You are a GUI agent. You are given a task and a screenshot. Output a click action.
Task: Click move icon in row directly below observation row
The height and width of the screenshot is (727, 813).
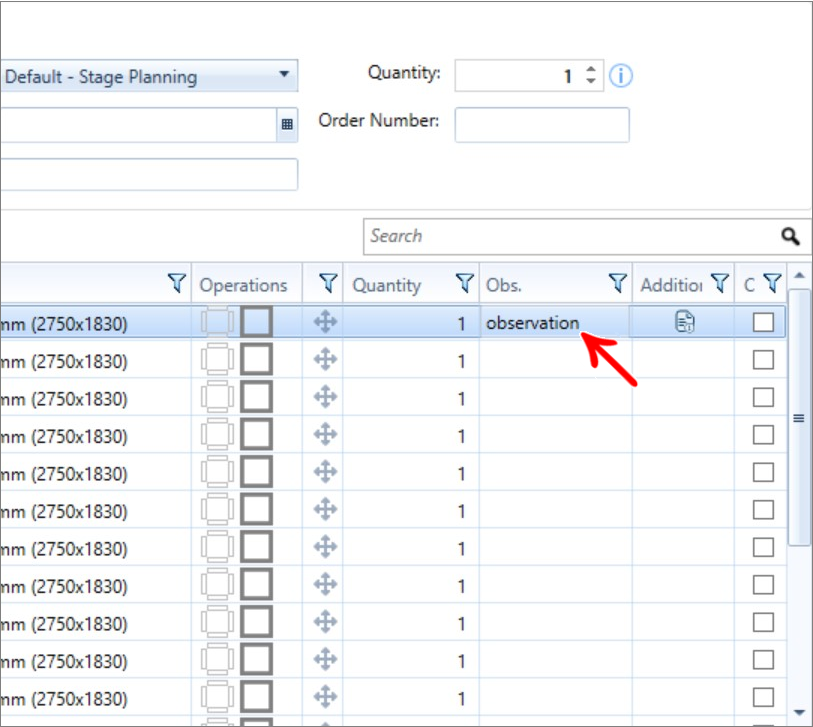pos(326,359)
